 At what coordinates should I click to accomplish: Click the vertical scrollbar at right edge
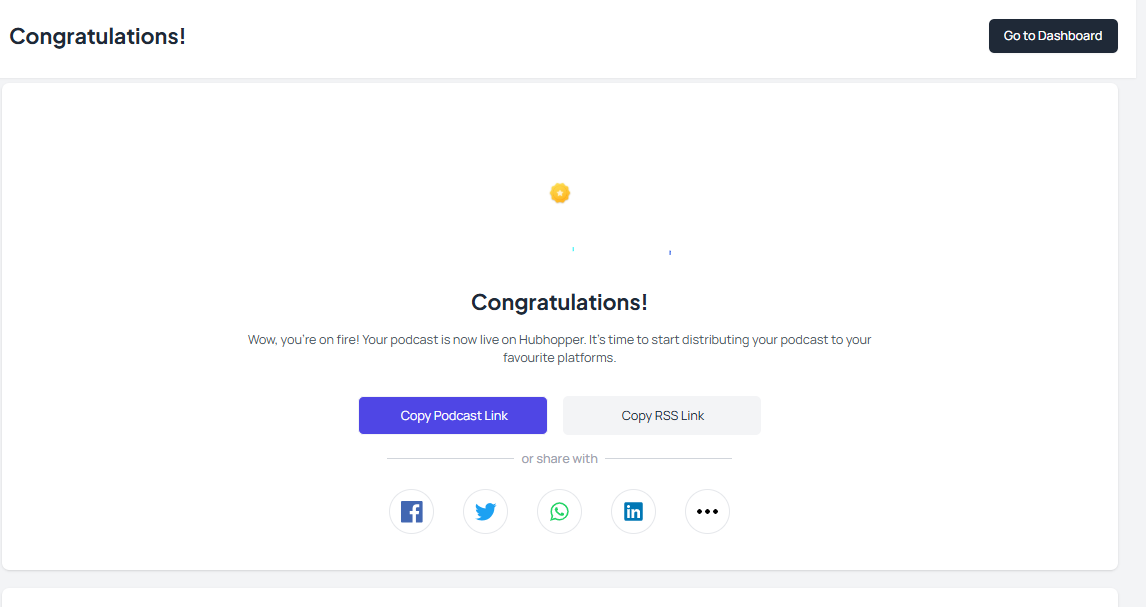coord(1141,303)
